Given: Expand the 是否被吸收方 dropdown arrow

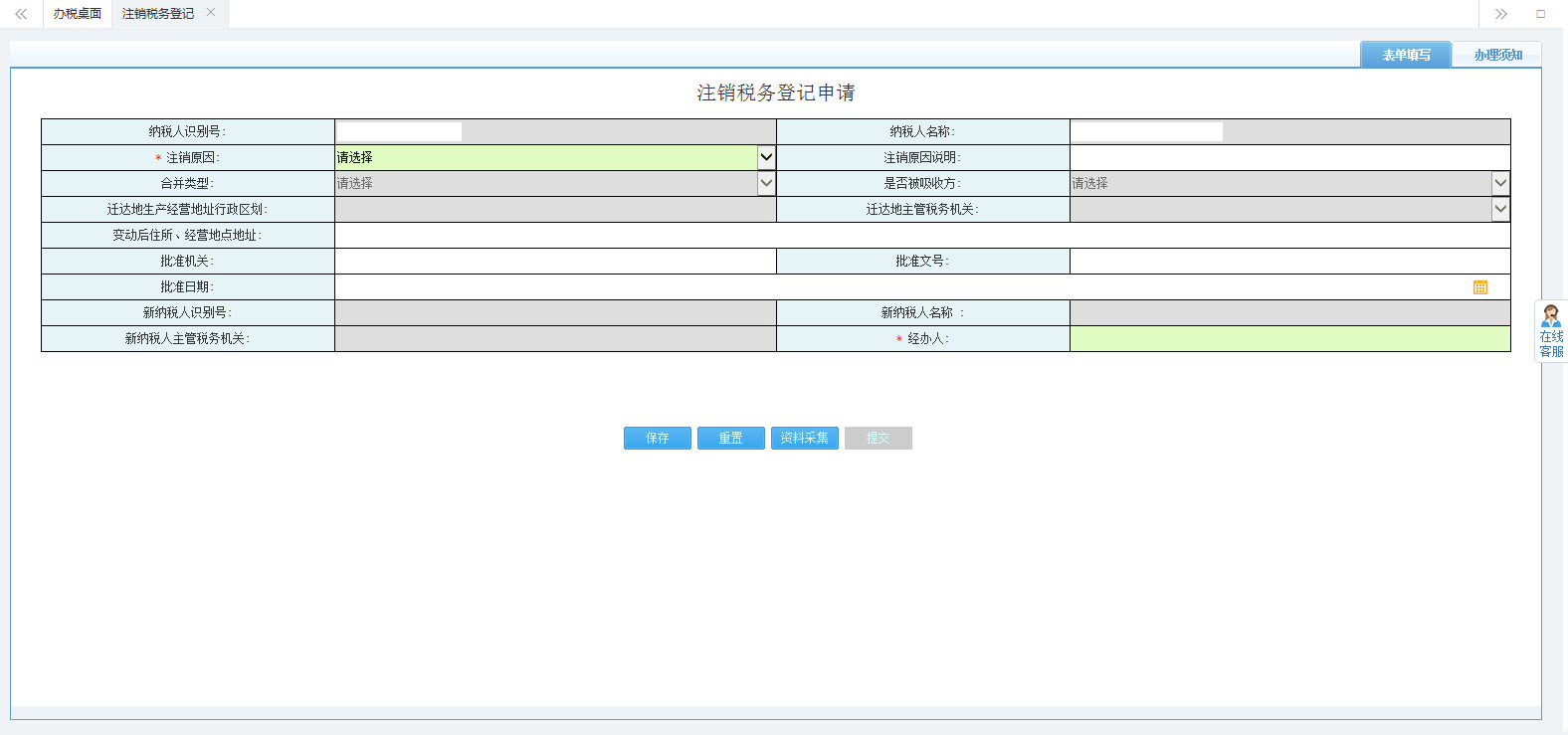Looking at the screenshot, I should click(1500, 183).
